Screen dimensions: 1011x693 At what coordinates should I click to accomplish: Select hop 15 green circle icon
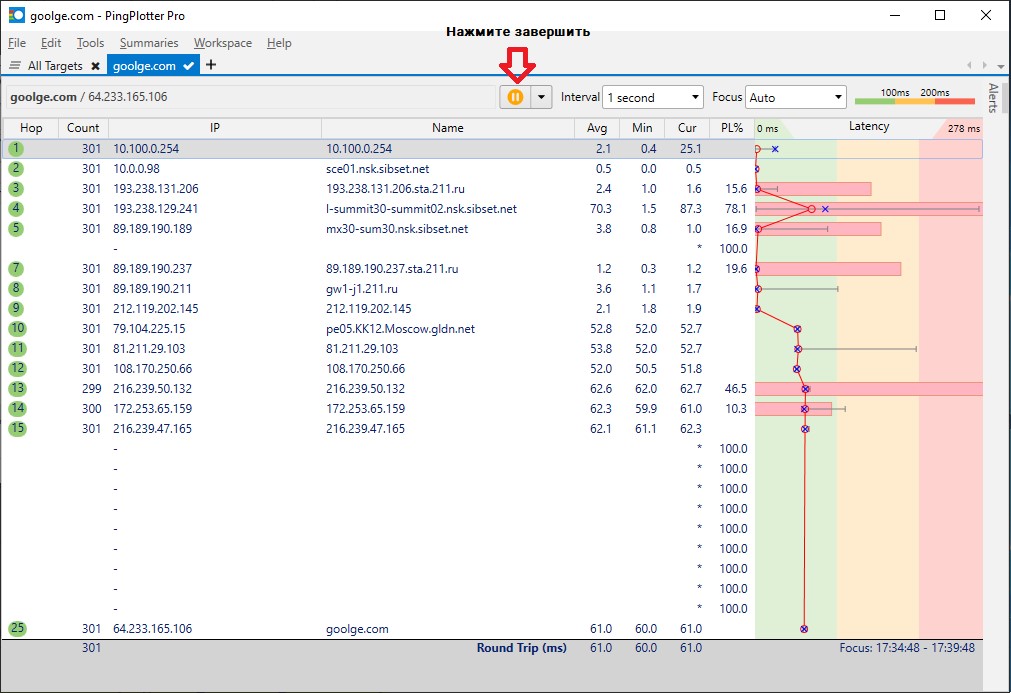point(17,429)
